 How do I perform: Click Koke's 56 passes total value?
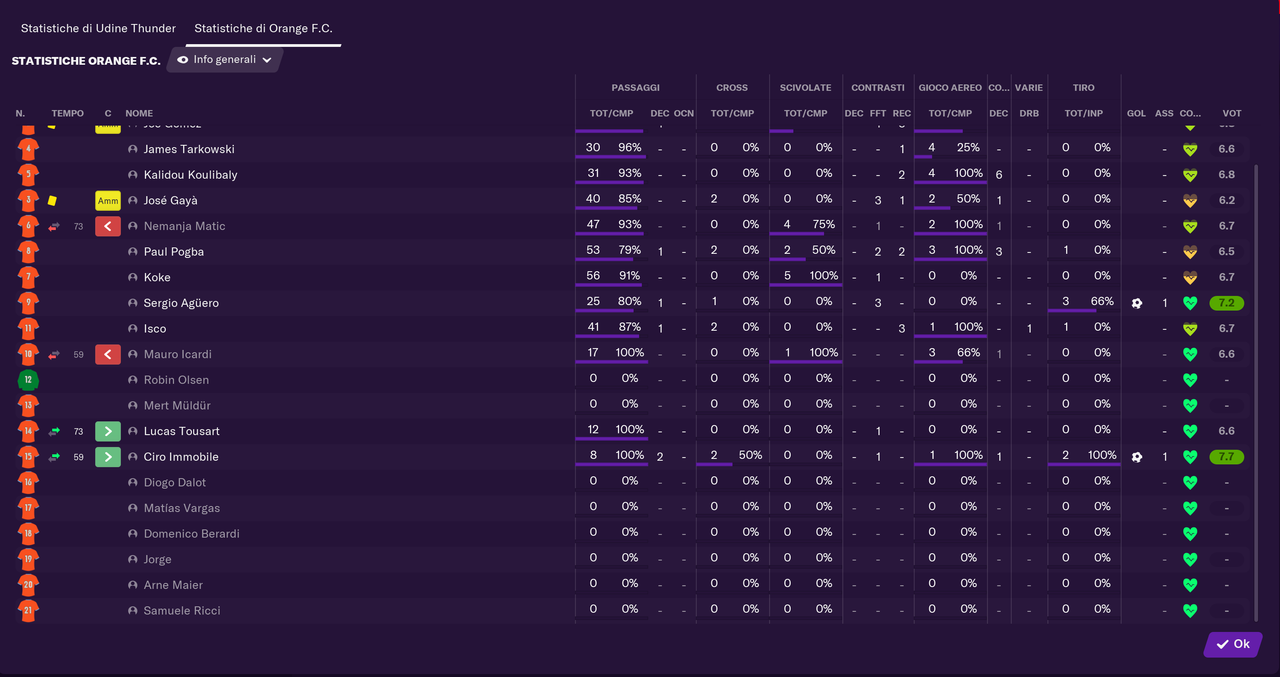(x=593, y=276)
